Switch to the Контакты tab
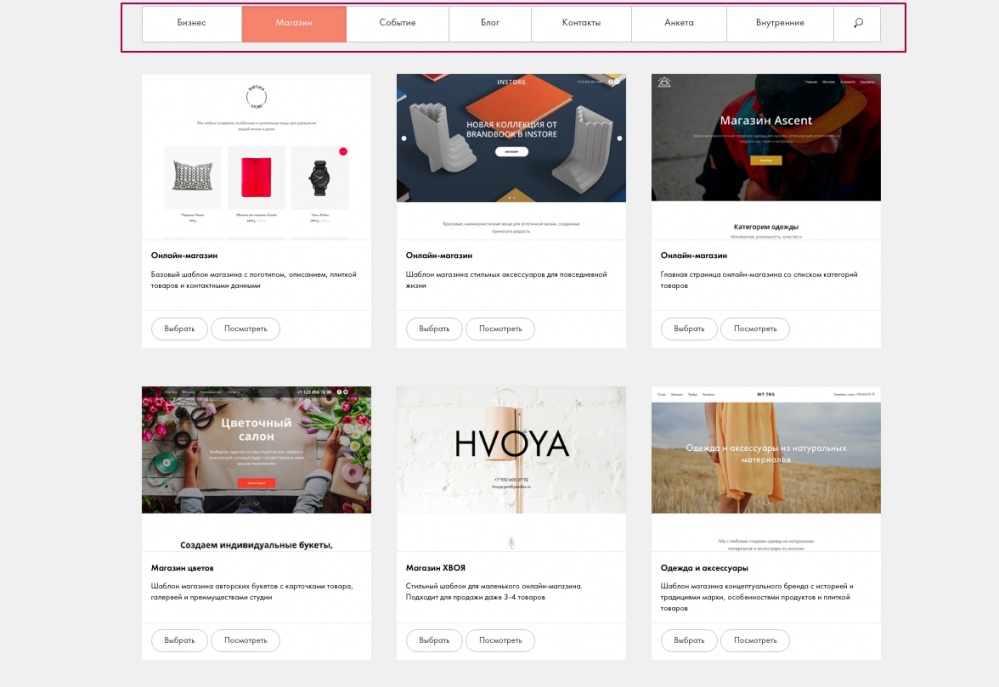This screenshot has width=999, height=687. tap(581, 23)
